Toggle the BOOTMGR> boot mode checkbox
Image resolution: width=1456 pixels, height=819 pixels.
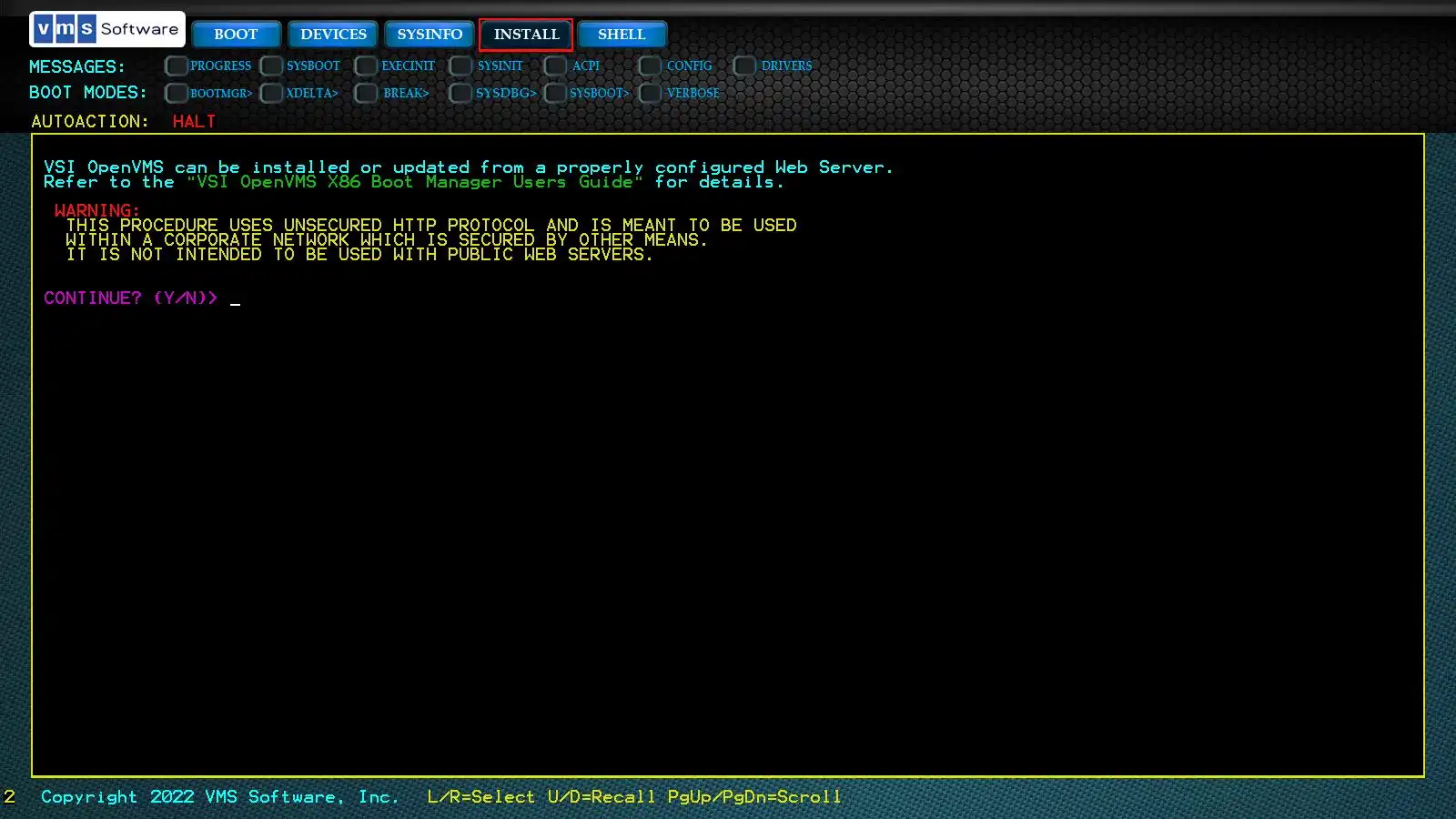pyautogui.click(x=177, y=93)
